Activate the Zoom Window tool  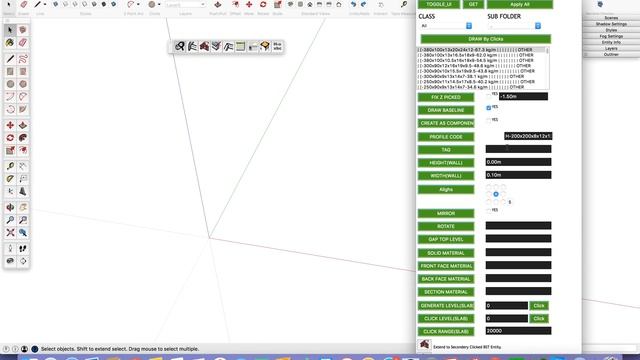pyautogui.click(x=22, y=220)
